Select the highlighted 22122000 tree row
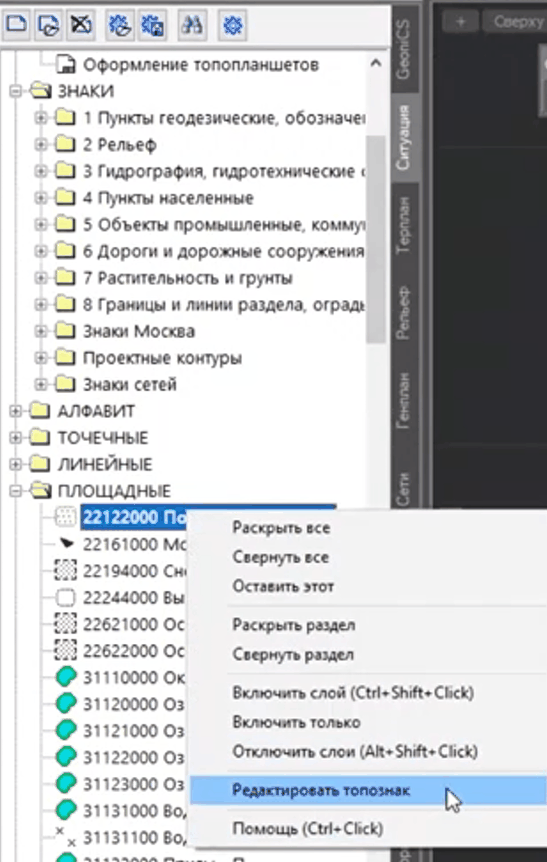The height and width of the screenshot is (862, 547). (x=208, y=517)
